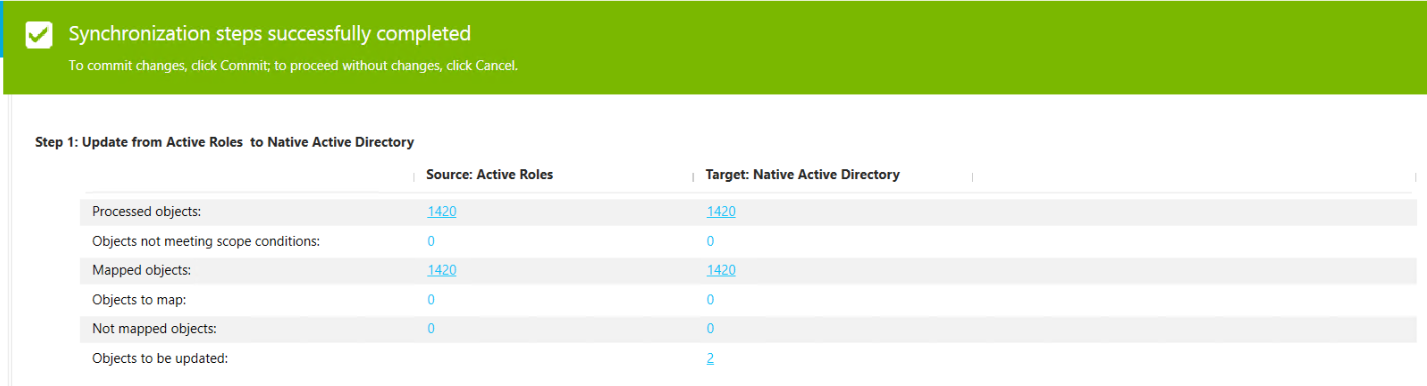Select the Source: Active Roles column header
The height and width of the screenshot is (386, 1427).
[x=490, y=174]
